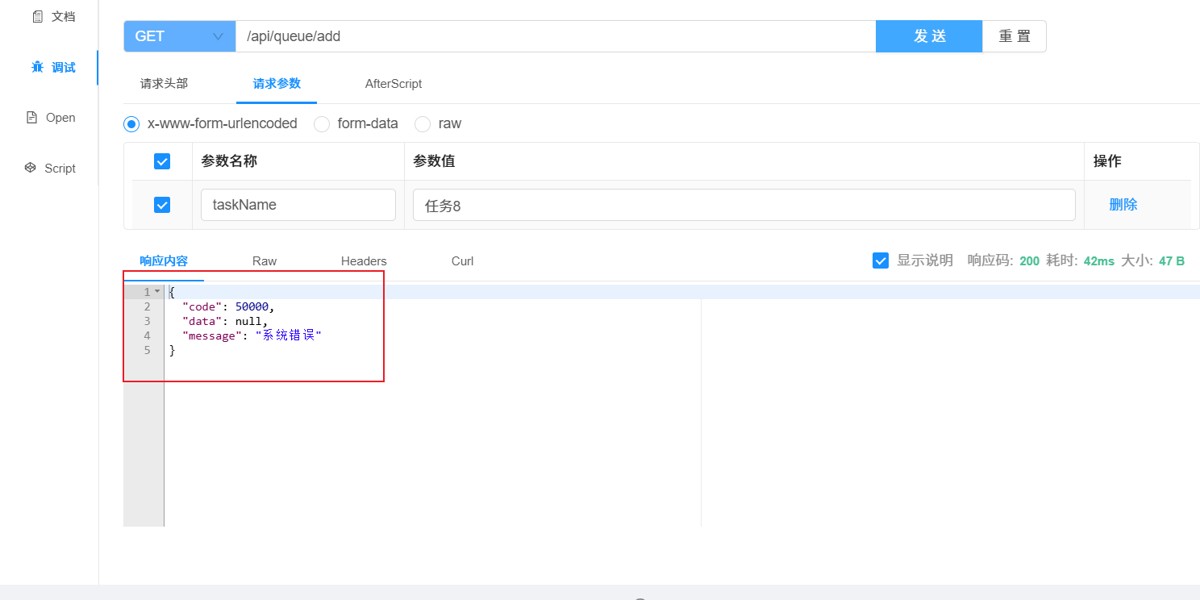Click the /api/queue/add URL field
The image size is (1200, 600).
click(556, 36)
